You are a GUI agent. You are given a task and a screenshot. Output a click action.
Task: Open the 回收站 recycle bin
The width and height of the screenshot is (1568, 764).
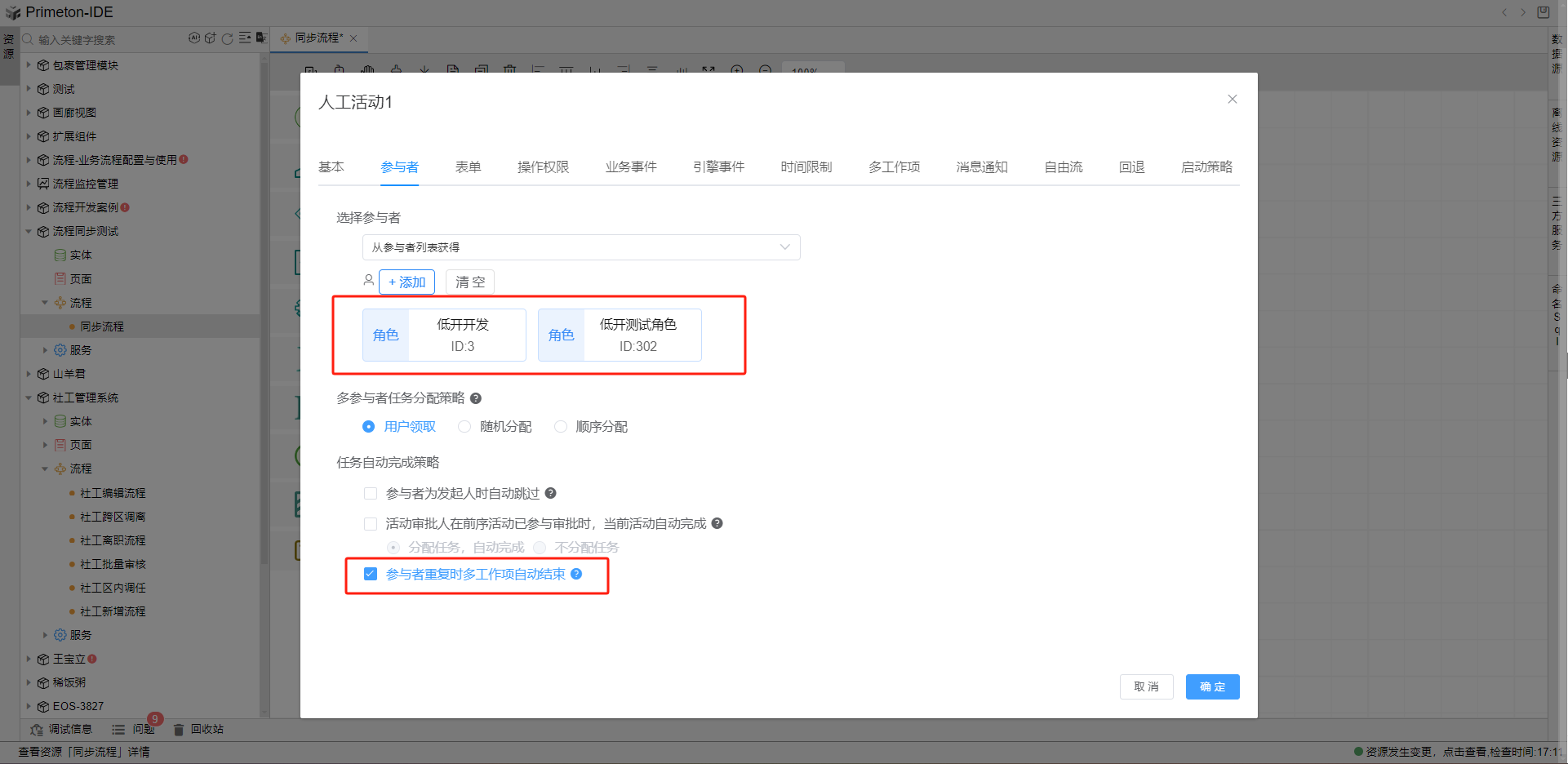point(198,729)
